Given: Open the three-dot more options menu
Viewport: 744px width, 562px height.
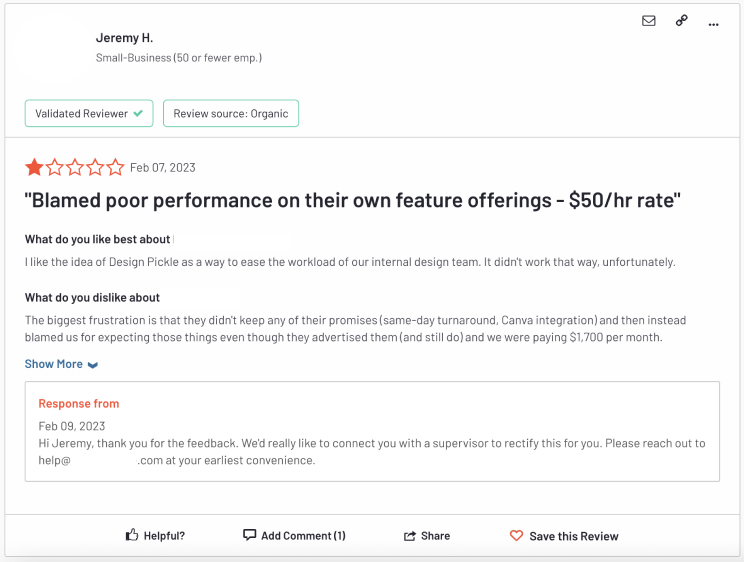Looking at the screenshot, I should click(x=713, y=24).
